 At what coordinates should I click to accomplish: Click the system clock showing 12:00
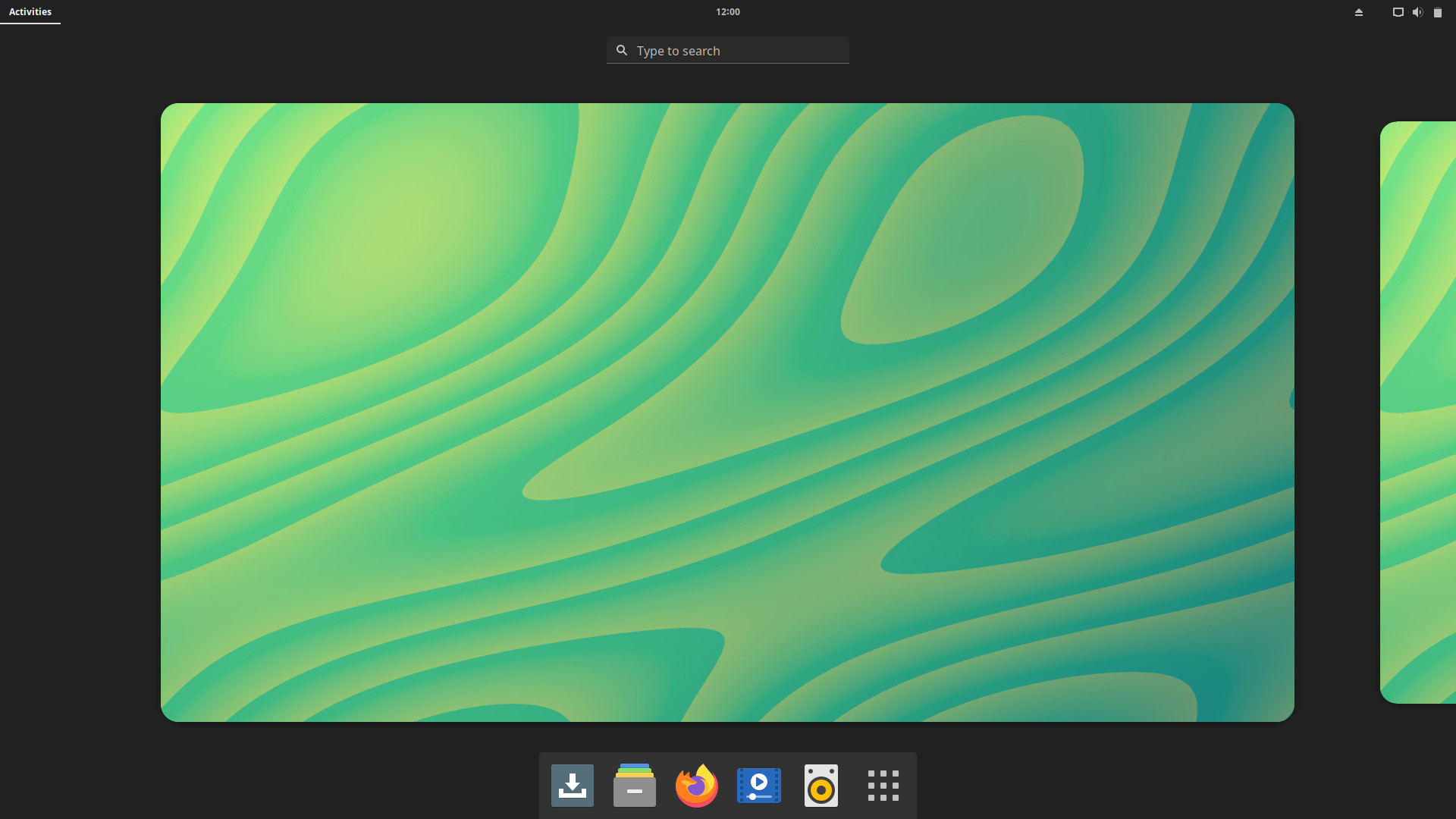(727, 11)
